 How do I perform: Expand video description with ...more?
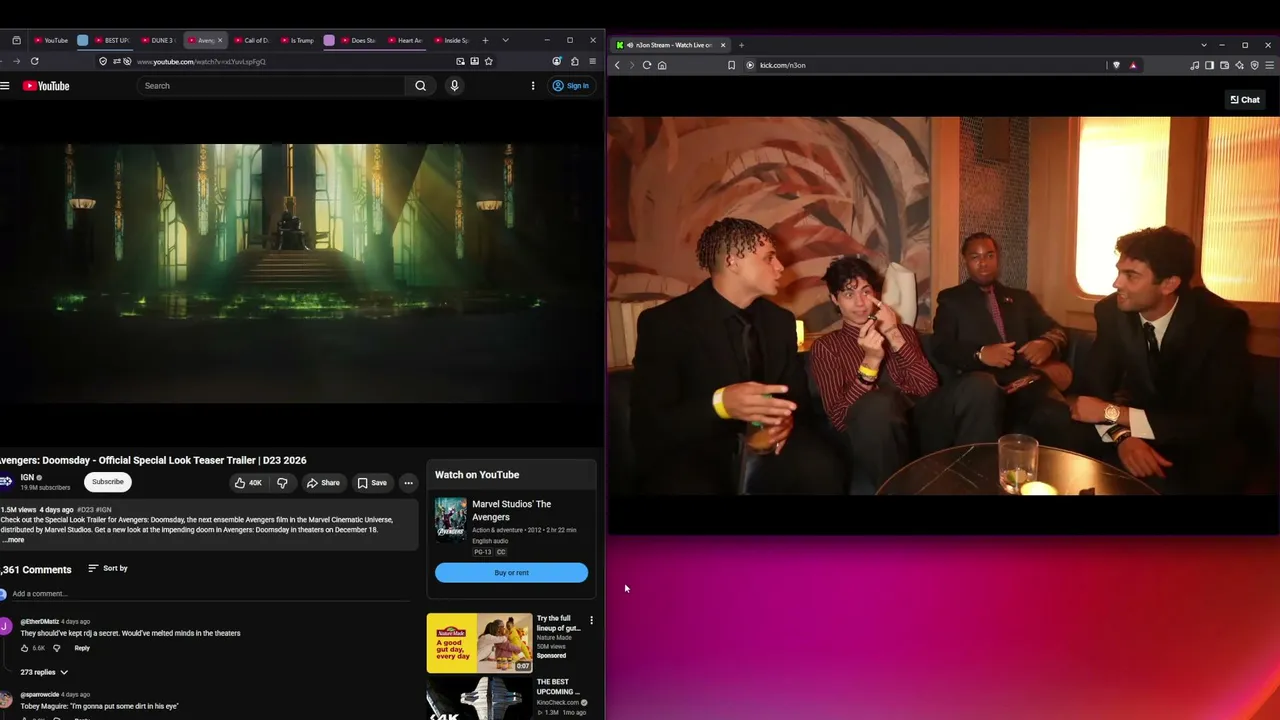(13, 540)
